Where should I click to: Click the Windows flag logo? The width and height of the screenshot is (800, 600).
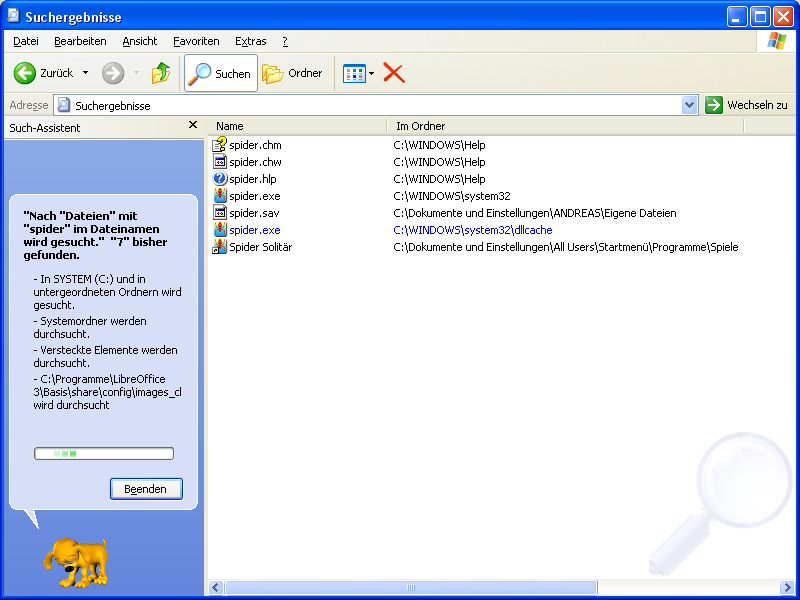(x=777, y=41)
